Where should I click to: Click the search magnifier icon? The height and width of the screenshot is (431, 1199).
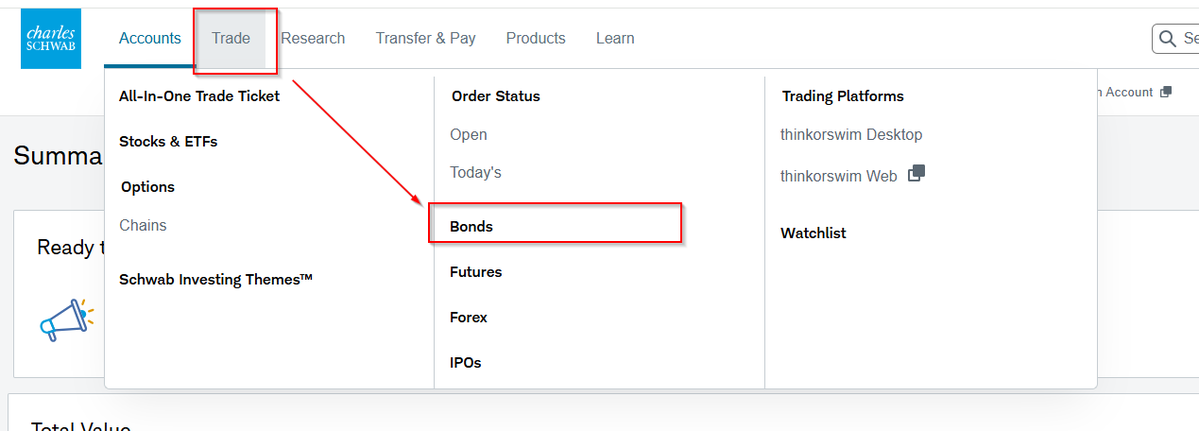pos(1166,38)
